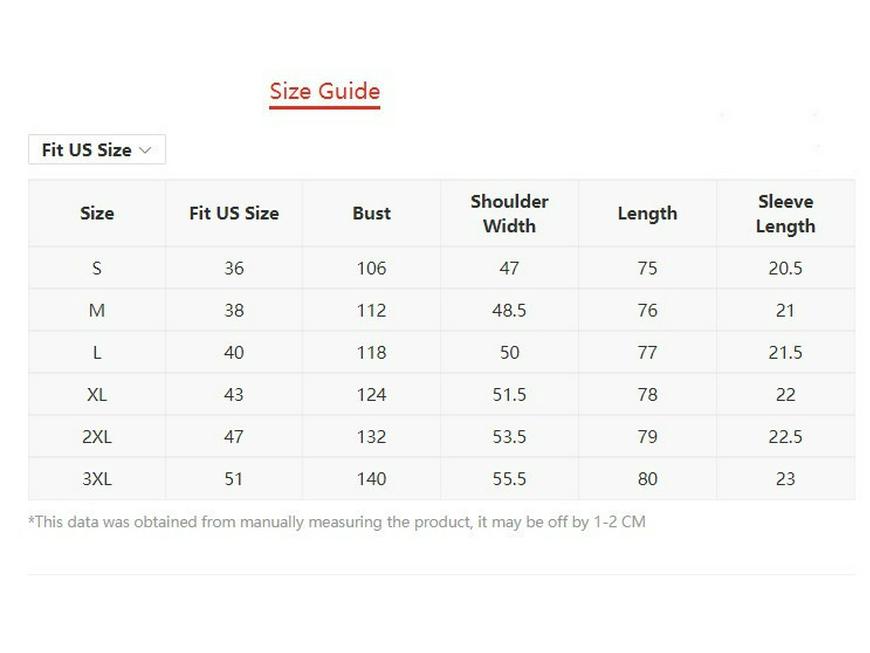Click the M size label
Image resolution: width=870 pixels, height=653 pixels.
click(x=97, y=310)
